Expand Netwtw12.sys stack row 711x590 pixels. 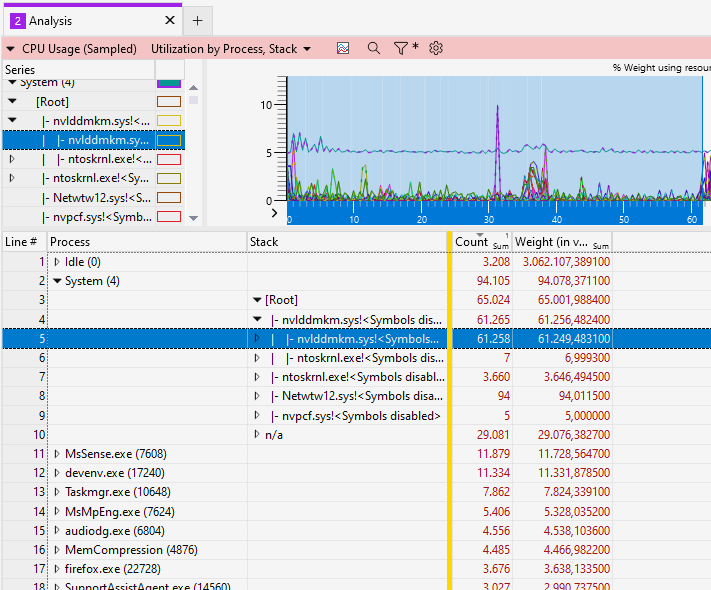[257, 396]
